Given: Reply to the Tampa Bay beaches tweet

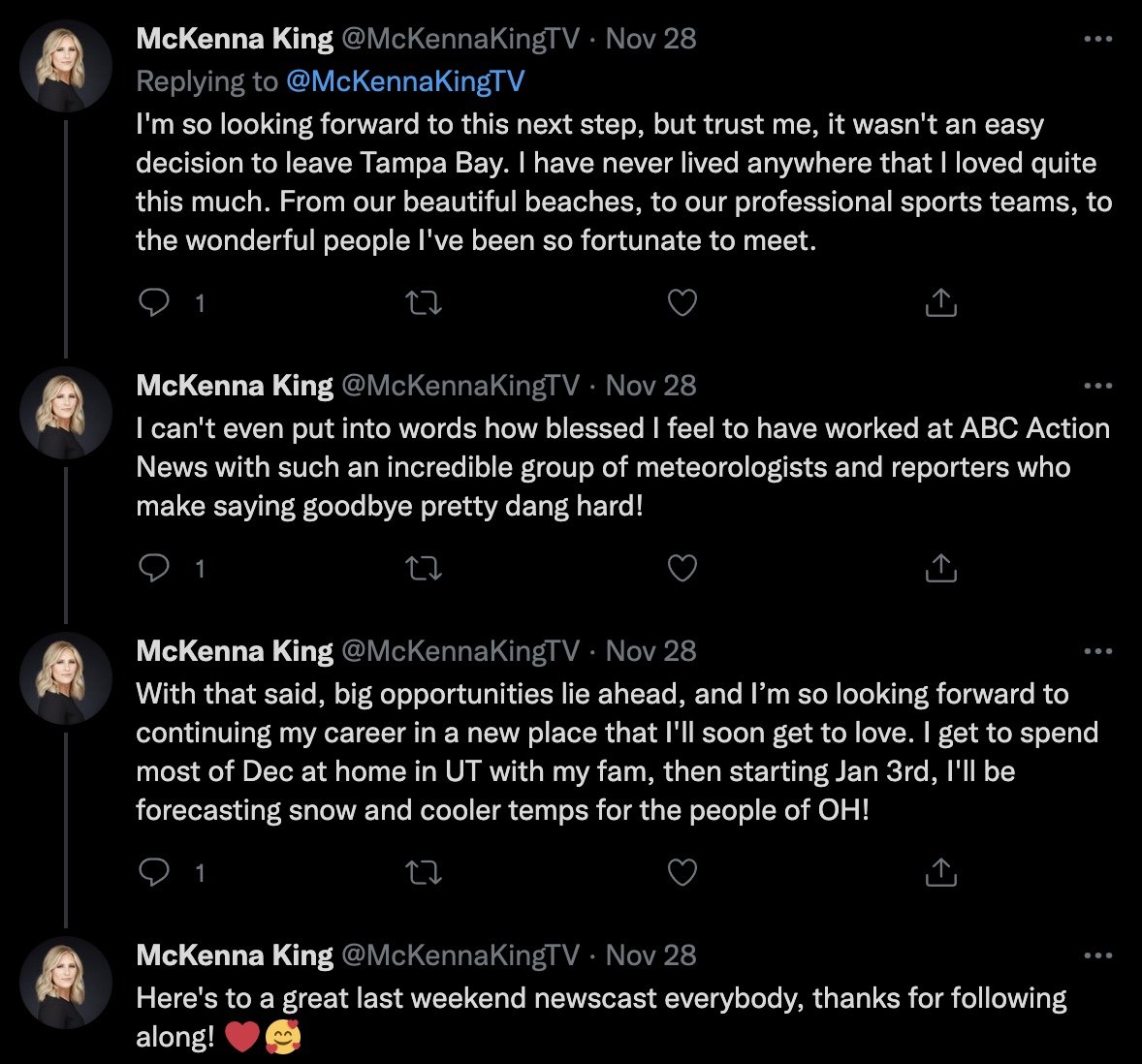Looking at the screenshot, I should tap(154, 303).
